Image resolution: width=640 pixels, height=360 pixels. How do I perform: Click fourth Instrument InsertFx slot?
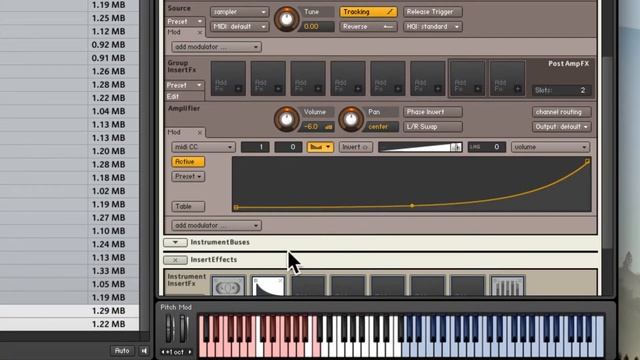[348, 287]
